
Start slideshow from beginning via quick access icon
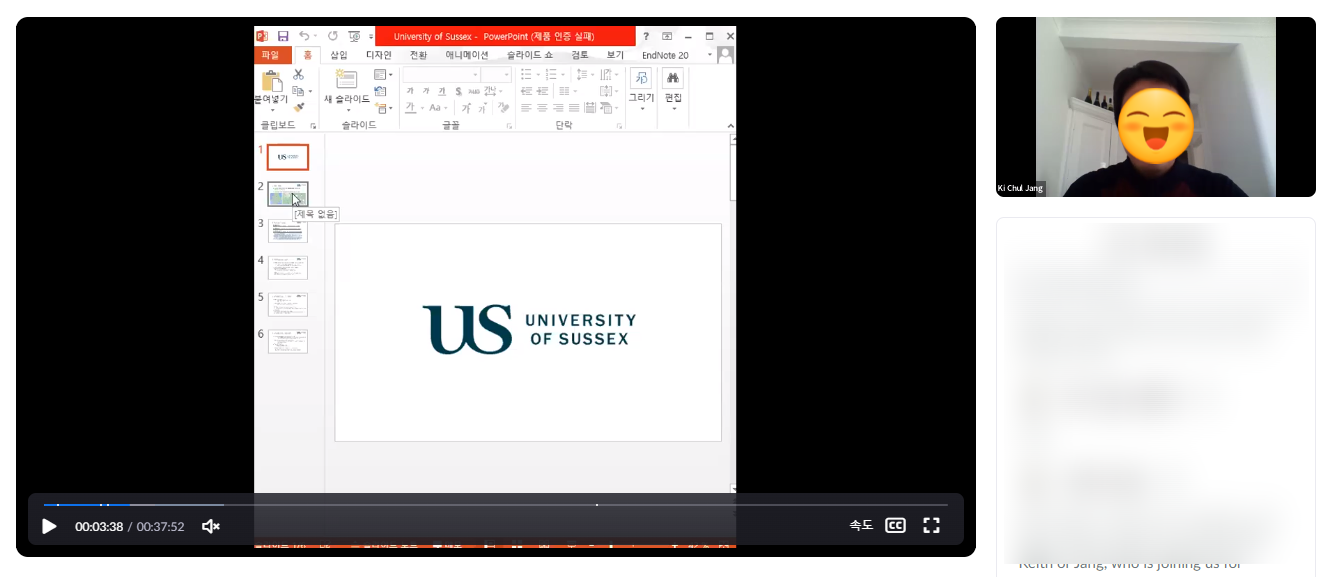click(354, 36)
